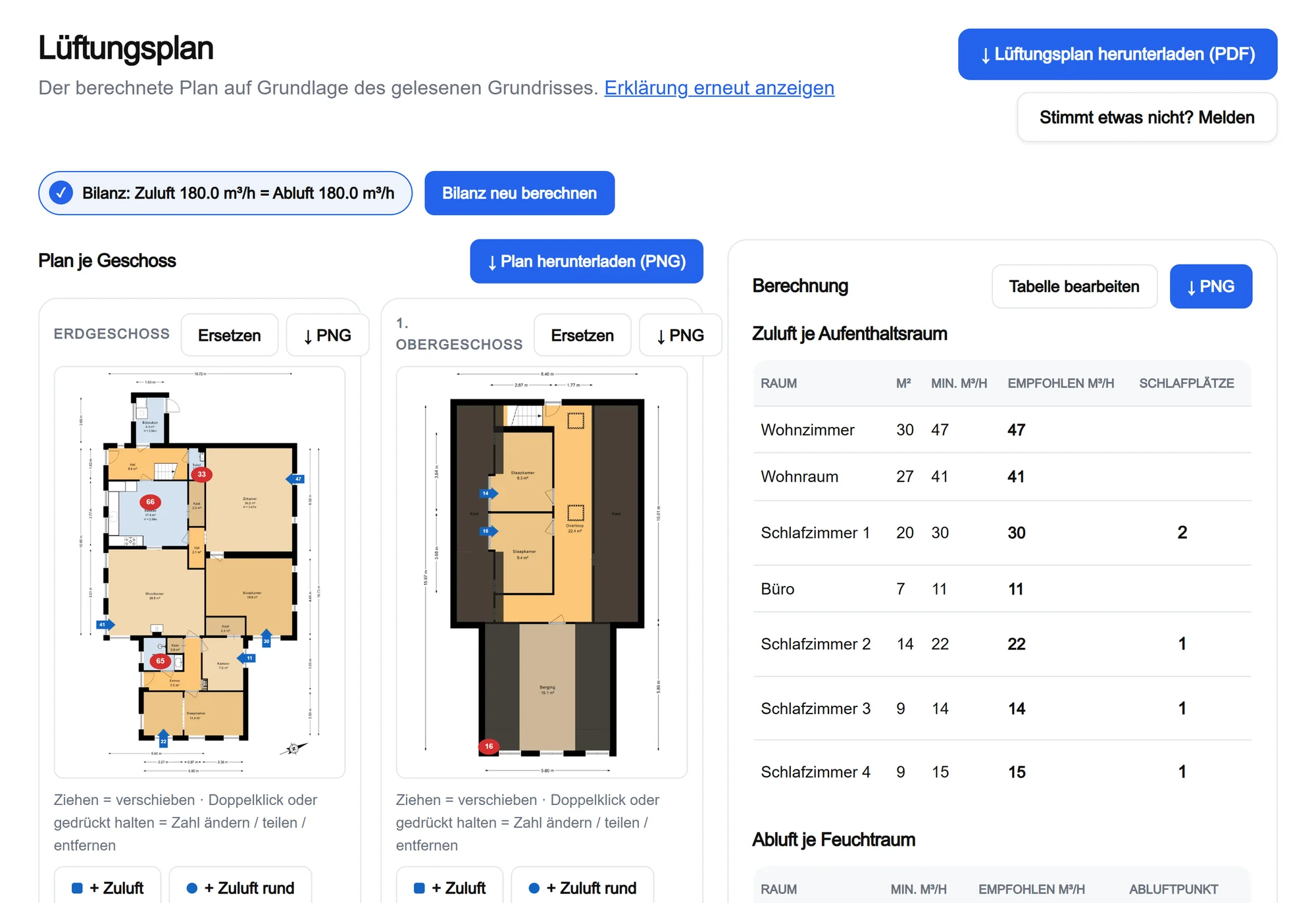
Task: Select red exhaust marker 65 near entrance
Action: [x=160, y=661]
